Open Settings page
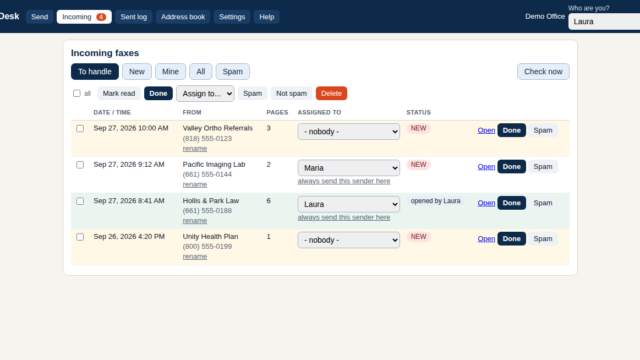640x360 pixels. tap(232, 17)
